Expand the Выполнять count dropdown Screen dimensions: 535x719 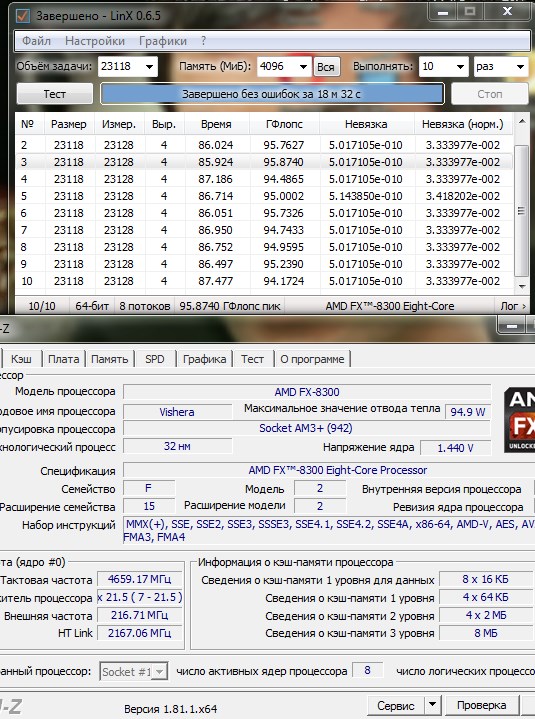pos(460,67)
